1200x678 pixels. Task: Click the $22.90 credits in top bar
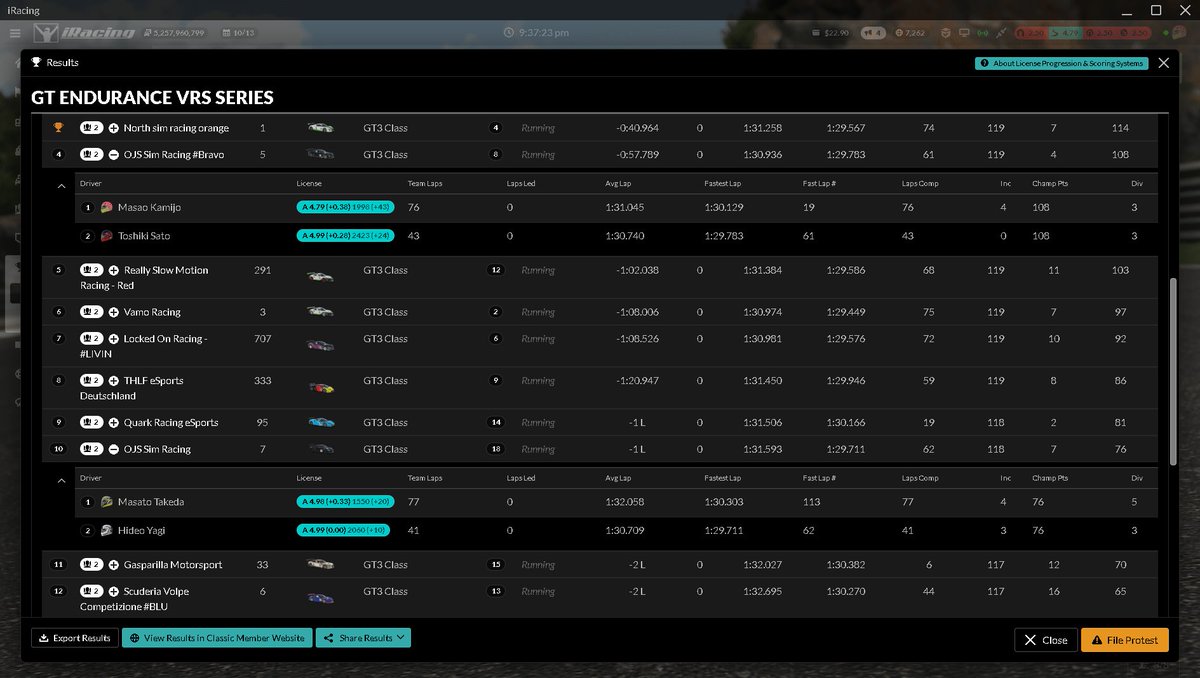click(830, 33)
